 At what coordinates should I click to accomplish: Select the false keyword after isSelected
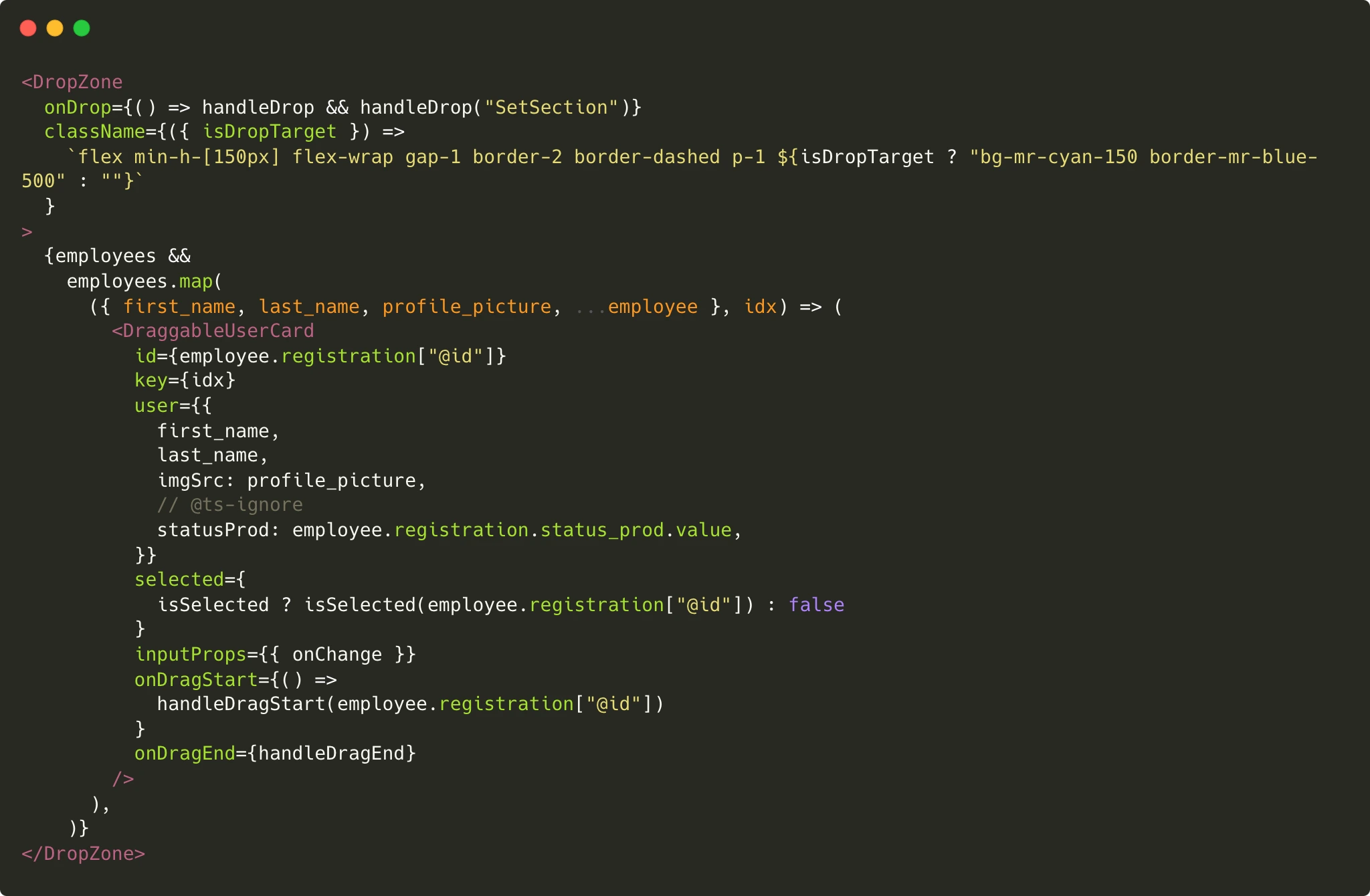[x=817, y=604]
